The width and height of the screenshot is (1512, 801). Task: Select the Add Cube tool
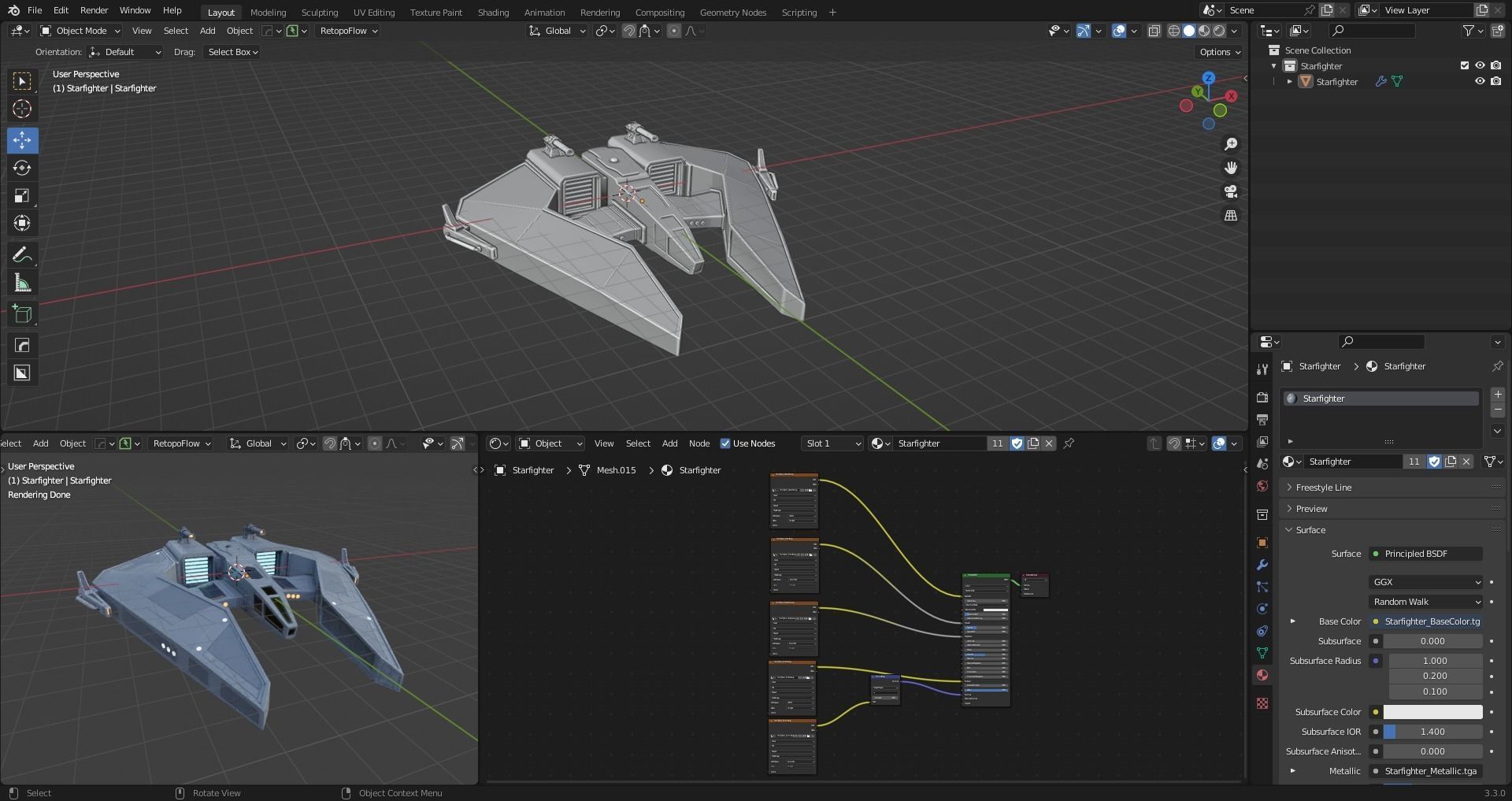point(22,313)
